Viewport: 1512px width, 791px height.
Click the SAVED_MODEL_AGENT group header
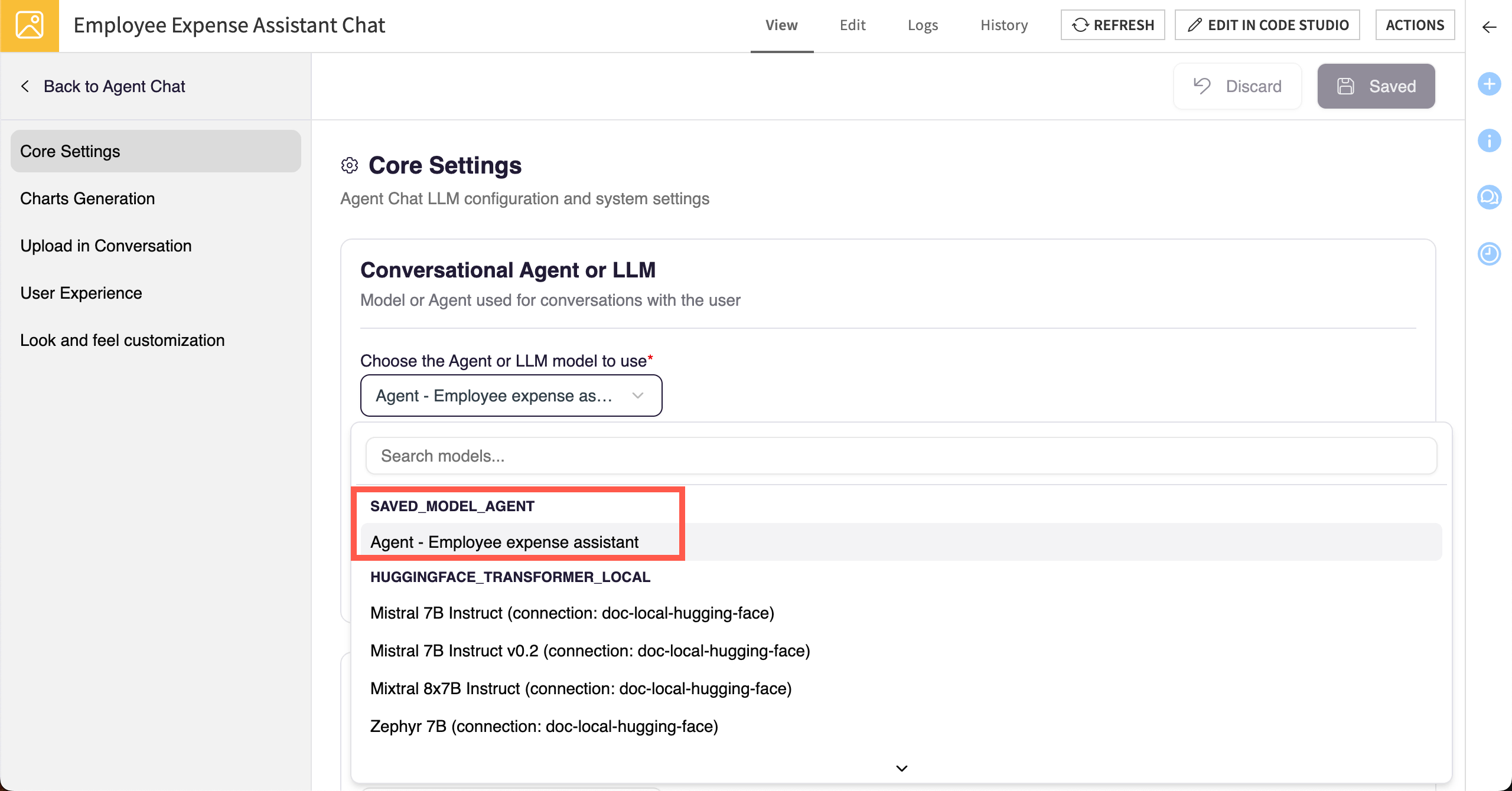coord(452,506)
